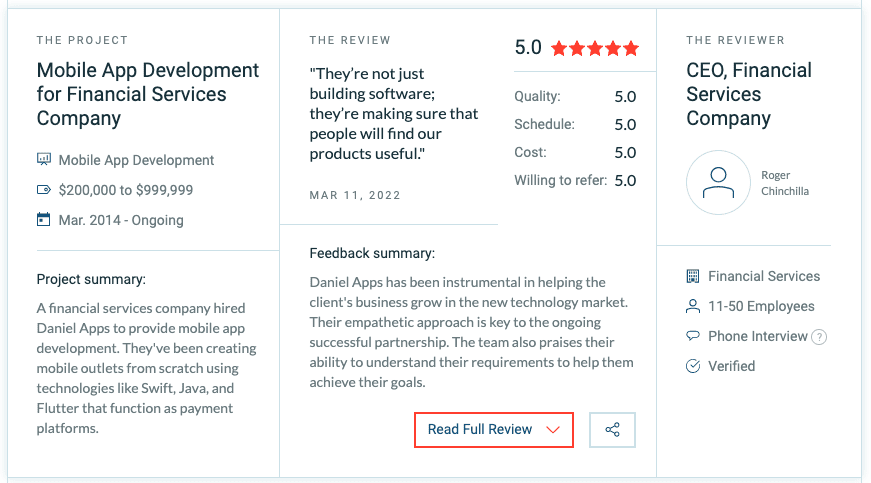Click the speech bubble Phone Interview icon
Viewport: 871px width, 483px height.
point(693,336)
